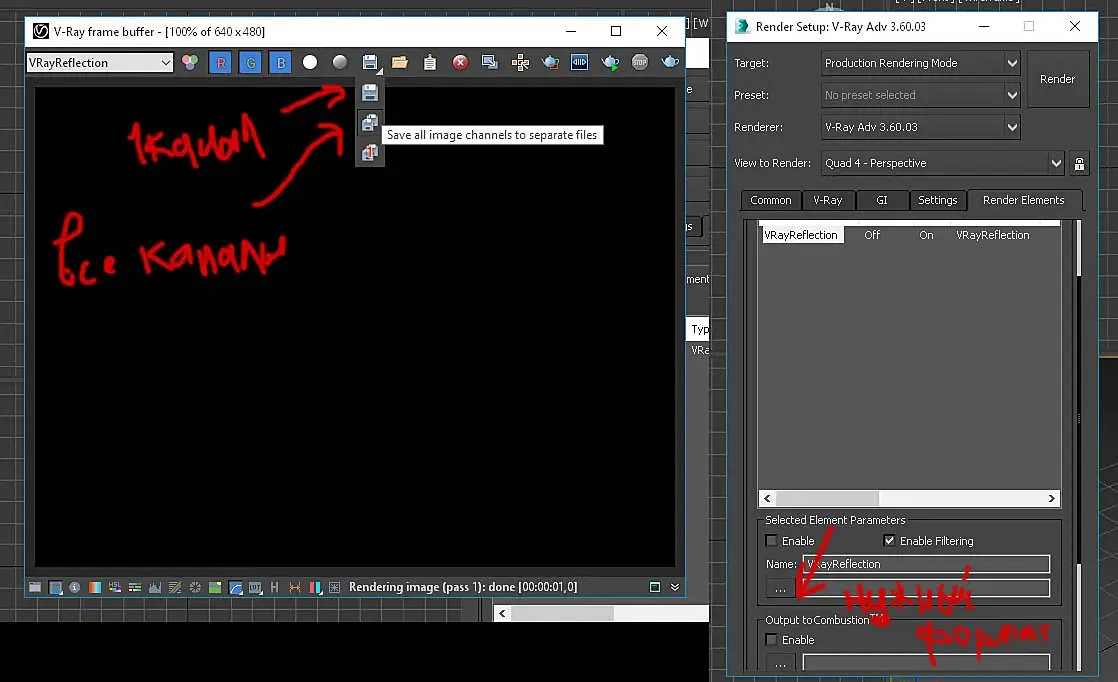Viewport: 1118px width, 682px height.
Task: Click left arrow of 3ds Max viewport scrollbar
Action: point(502,614)
